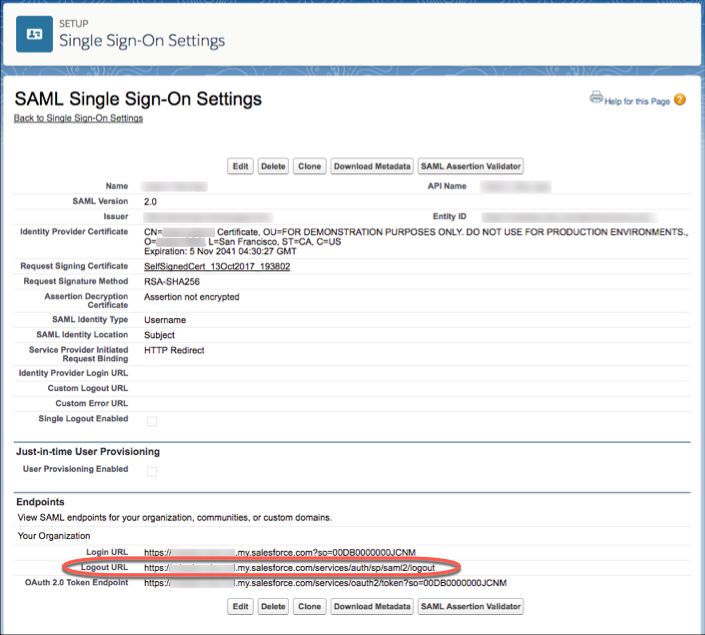Click the SAML Single Sign-On Settings title

click(x=138, y=99)
